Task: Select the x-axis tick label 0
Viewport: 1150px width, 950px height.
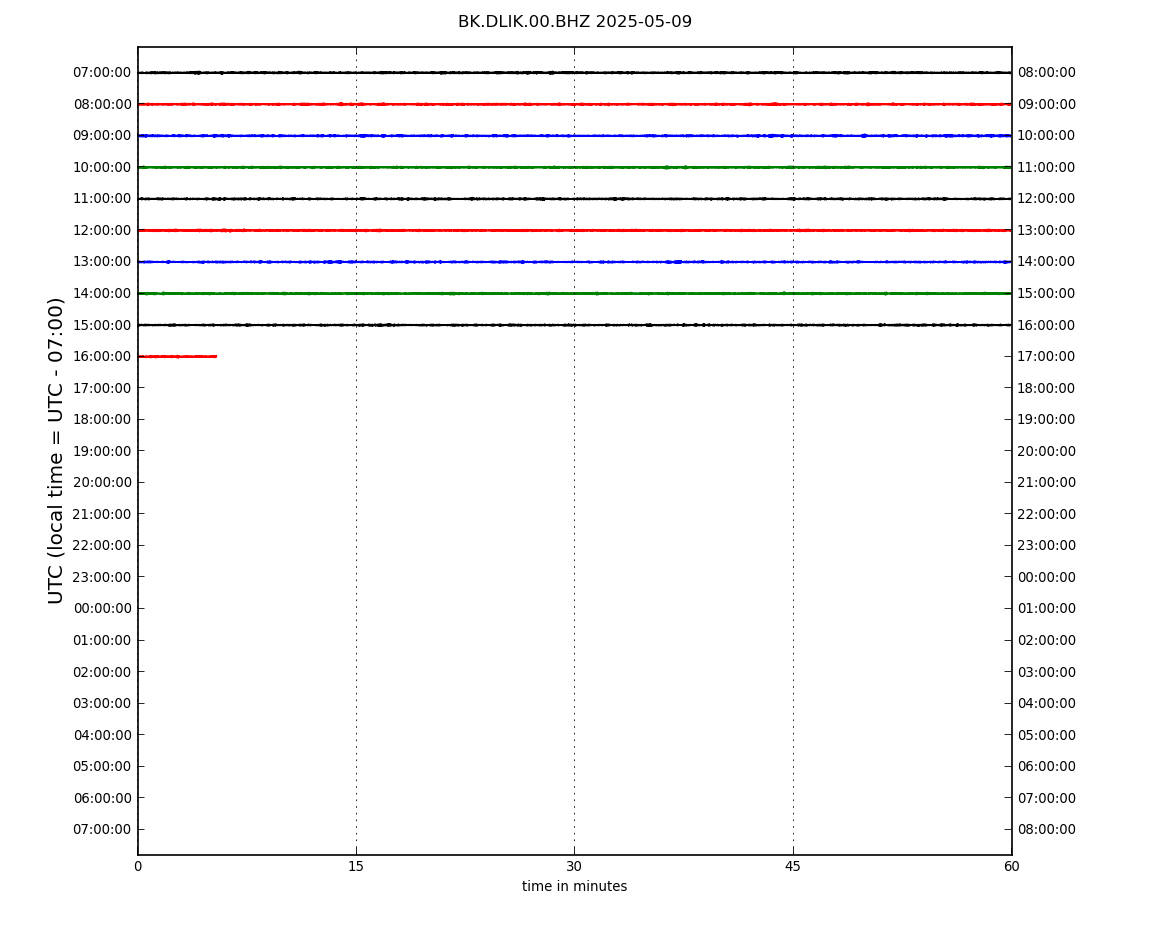Action: tap(138, 866)
